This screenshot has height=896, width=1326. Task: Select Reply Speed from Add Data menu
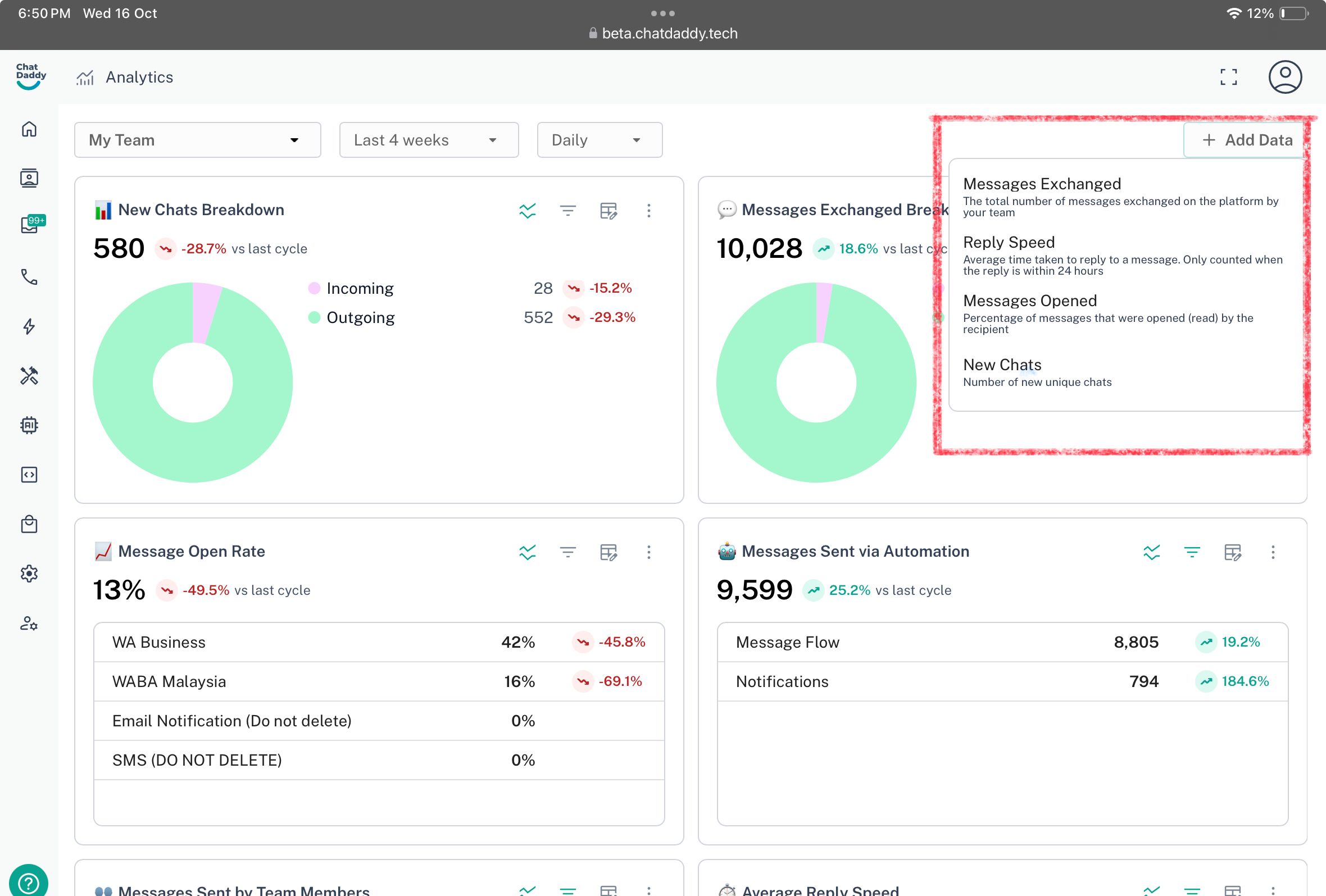[1008, 243]
